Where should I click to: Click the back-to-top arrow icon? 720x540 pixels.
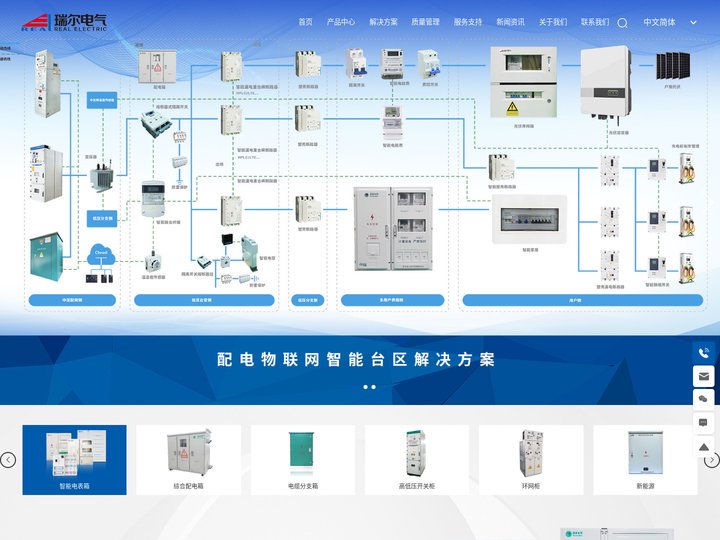click(x=703, y=446)
